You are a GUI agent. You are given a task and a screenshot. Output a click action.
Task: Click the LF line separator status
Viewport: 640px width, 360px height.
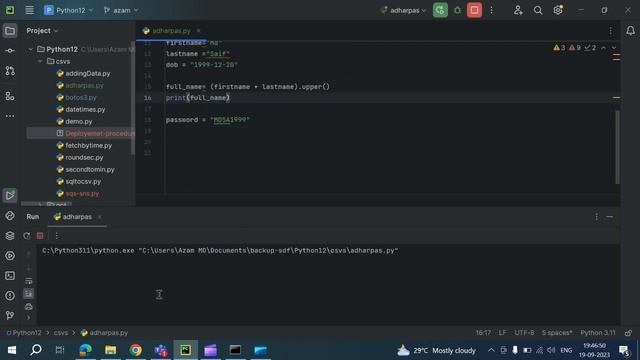pyautogui.click(x=502, y=333)
